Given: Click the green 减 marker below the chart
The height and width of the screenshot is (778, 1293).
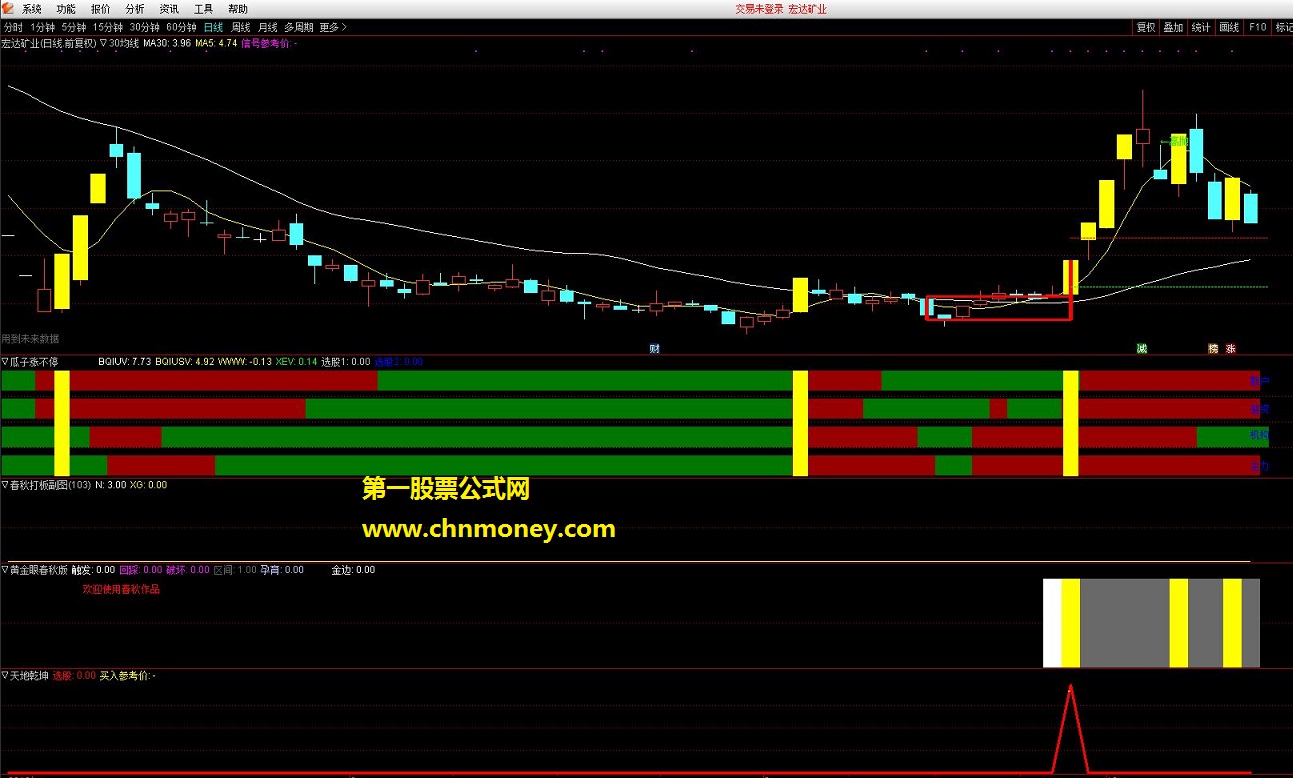Looking at the screenshot, I should [x=1142, y=349].
